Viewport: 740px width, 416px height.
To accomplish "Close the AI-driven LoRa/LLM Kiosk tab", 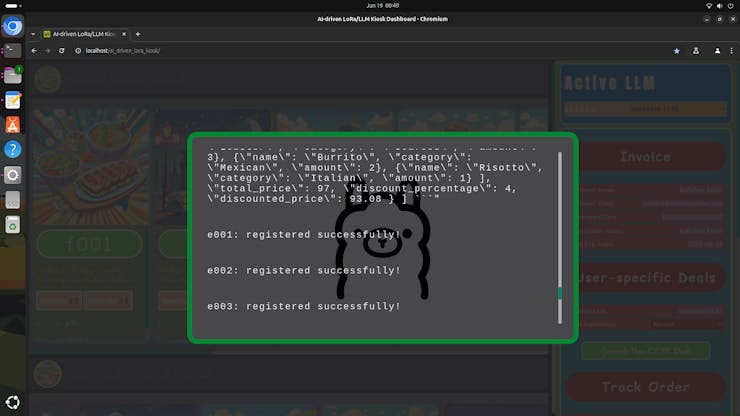I will coord(124,34).
